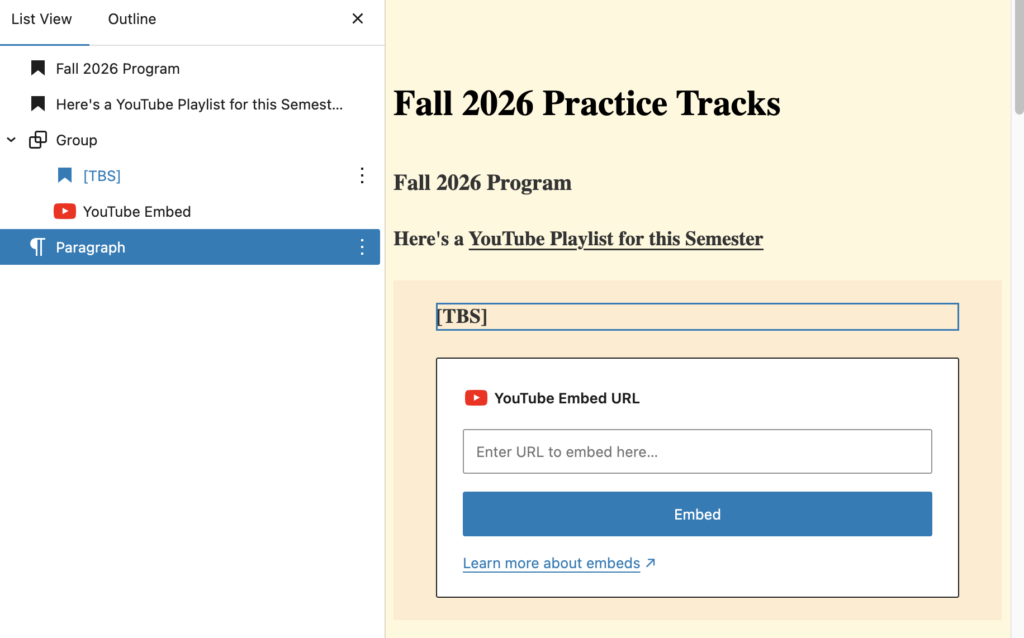Screen dimensions: 1024x638
Task: Click the Group block icon in List View
Action: coord(38,140)
